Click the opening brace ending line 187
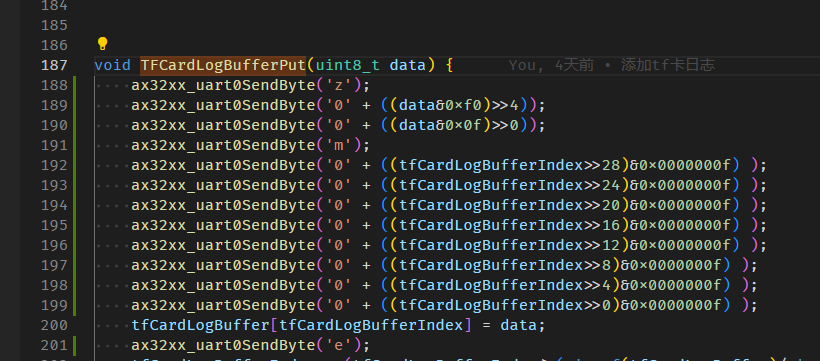The image size is (820, 361). point(449,65)
